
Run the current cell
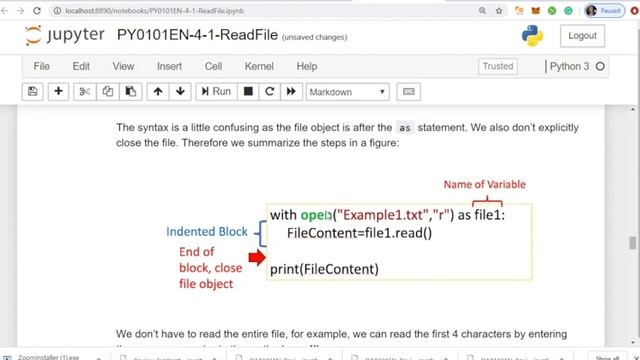pos(216,91)
